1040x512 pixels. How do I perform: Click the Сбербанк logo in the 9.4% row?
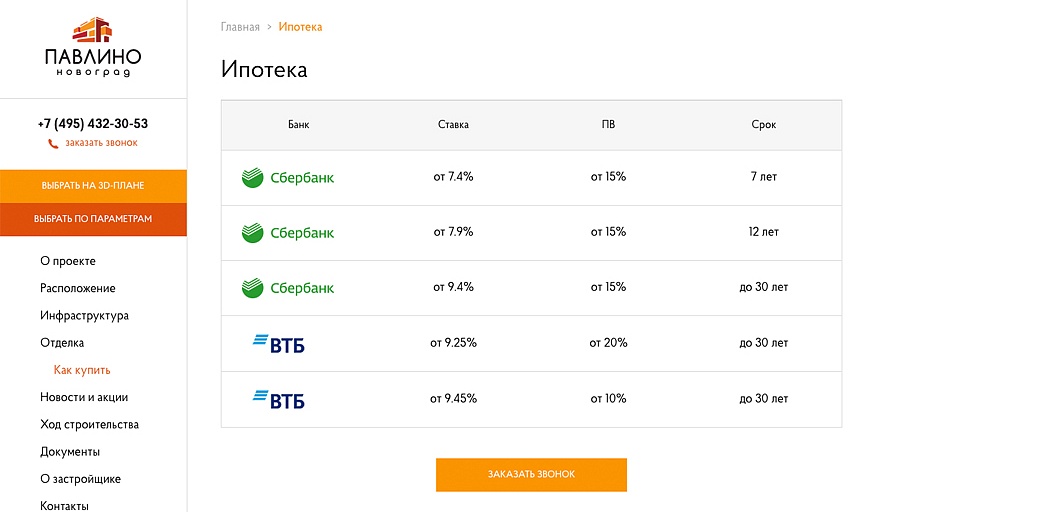click(288, 288)
